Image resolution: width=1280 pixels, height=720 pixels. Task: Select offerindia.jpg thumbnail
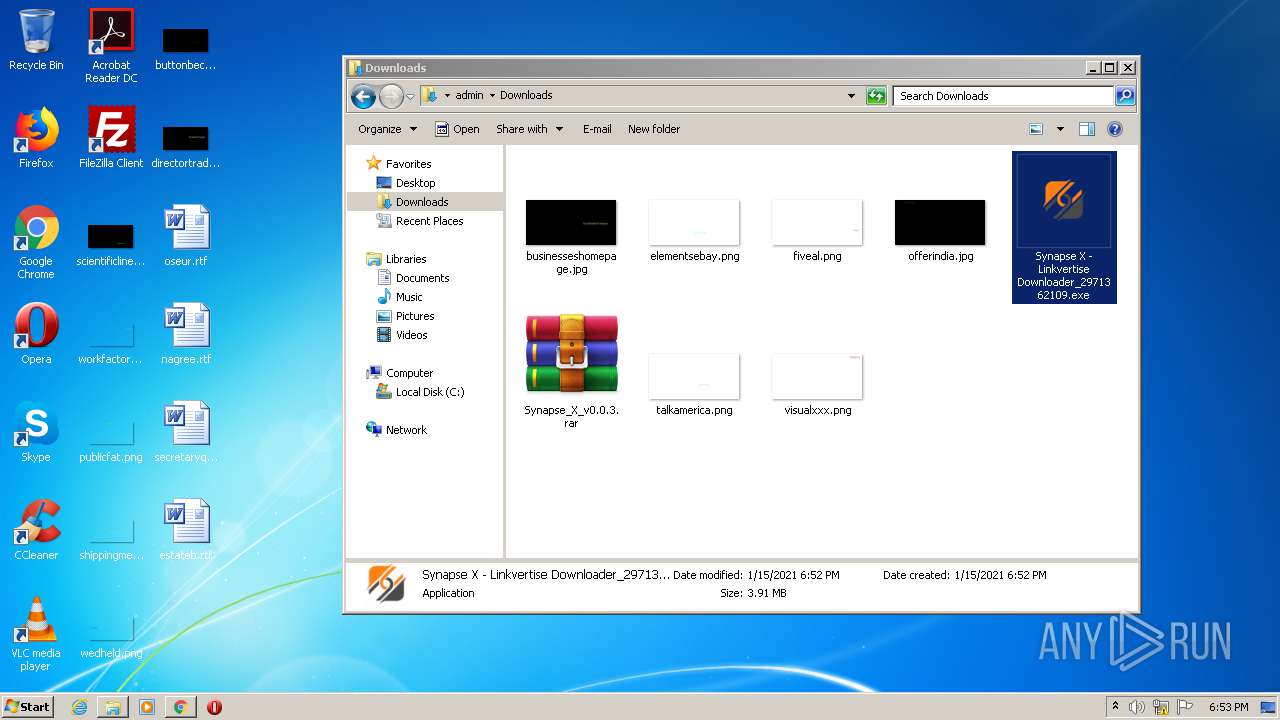point(940,230)
